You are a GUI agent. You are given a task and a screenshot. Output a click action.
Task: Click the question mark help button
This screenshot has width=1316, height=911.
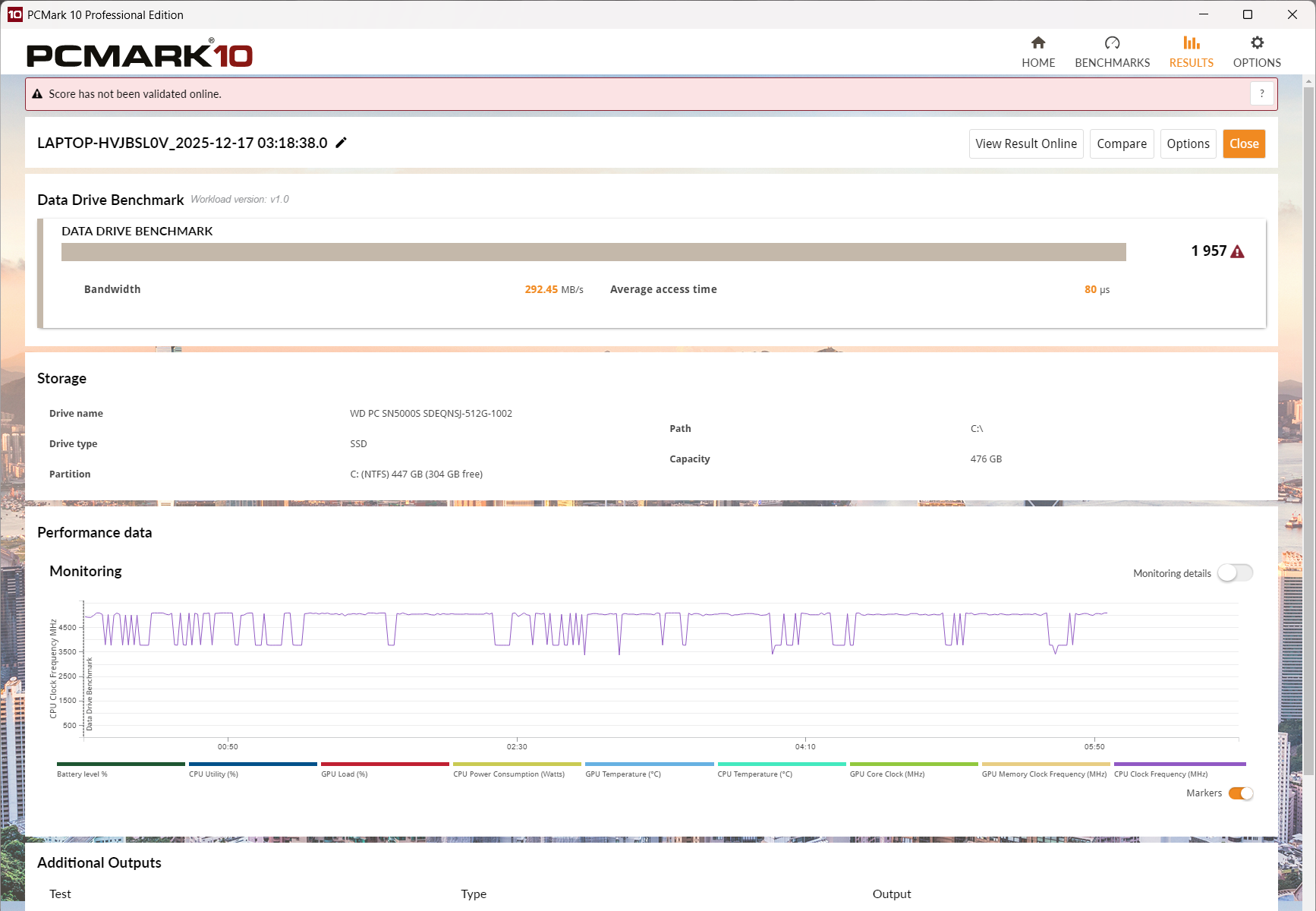click(1262, 93)
